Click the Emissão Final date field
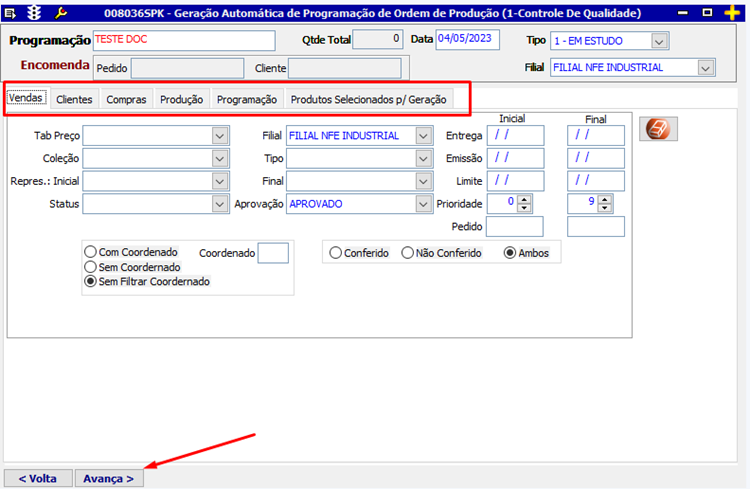This screenshot has width=750, height=489. (596, 158)
